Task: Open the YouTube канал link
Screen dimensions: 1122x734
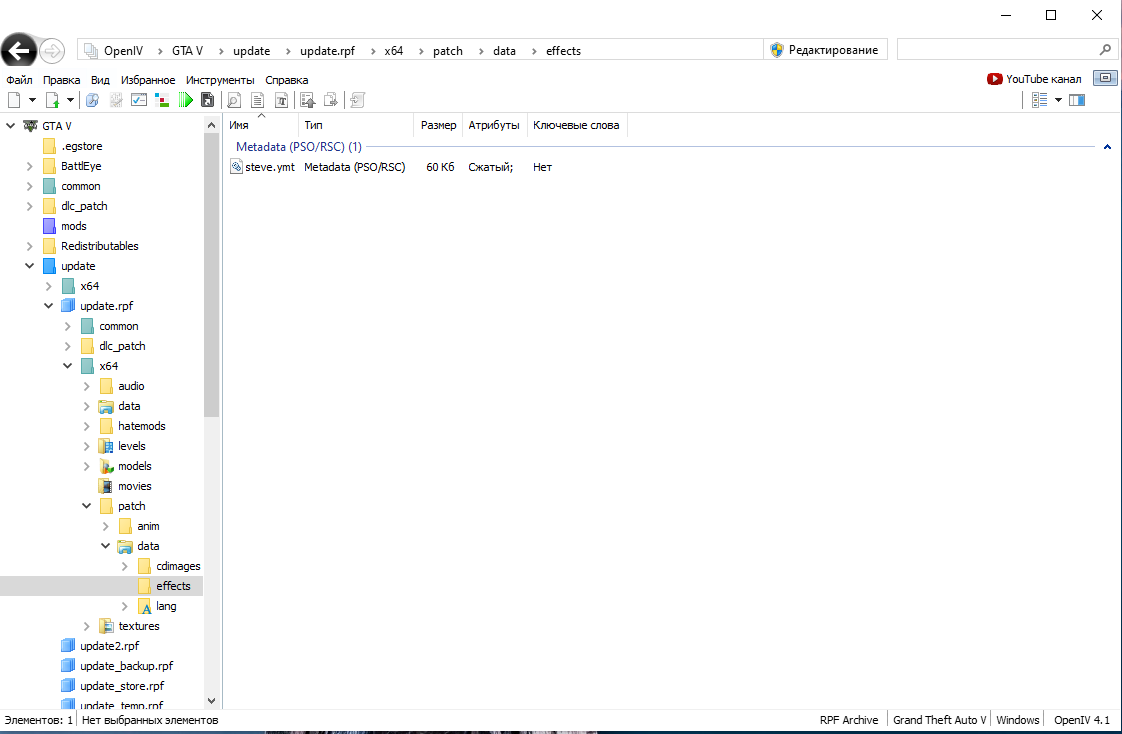Action: coord(1034,79)
